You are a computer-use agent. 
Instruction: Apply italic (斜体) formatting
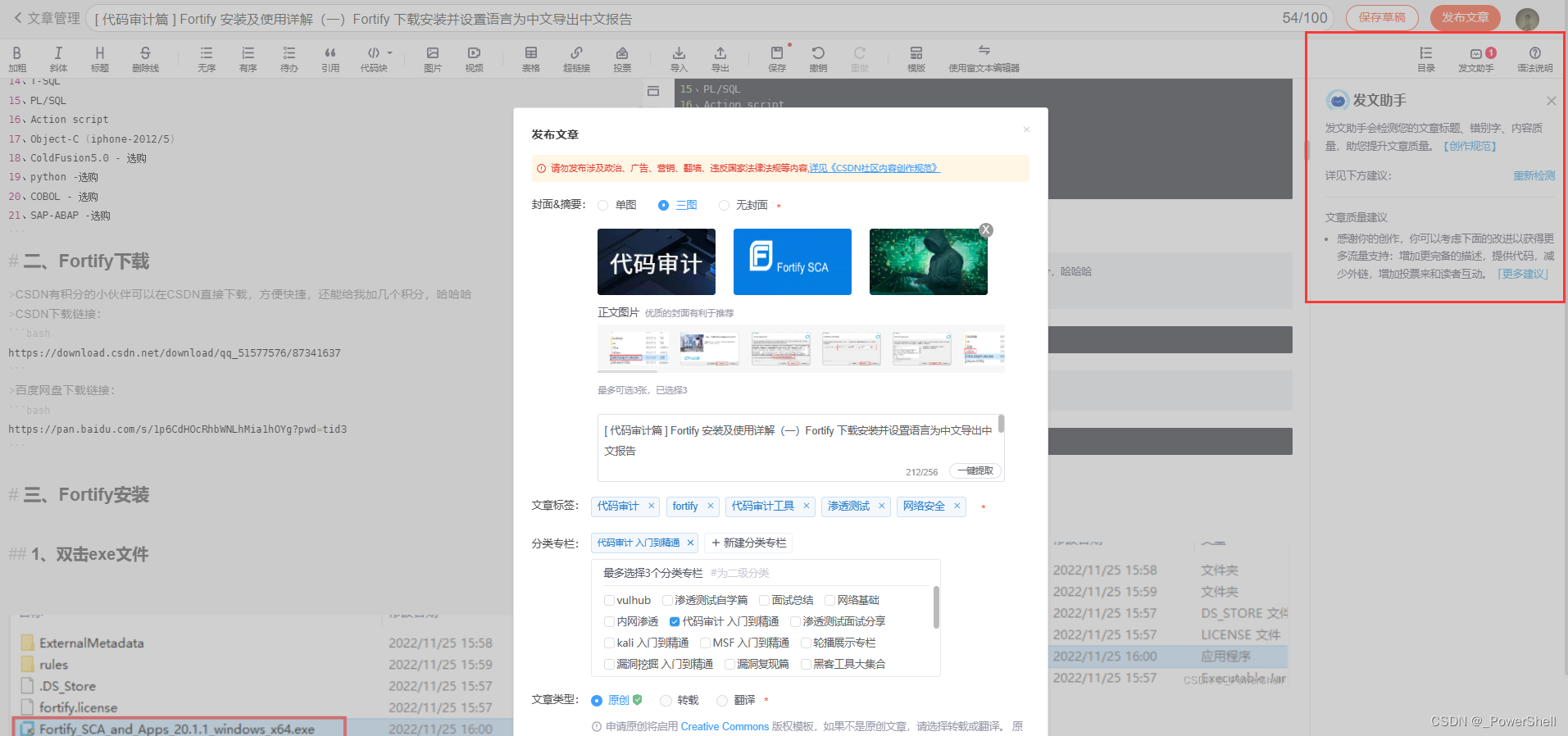(x=58, y=59)
